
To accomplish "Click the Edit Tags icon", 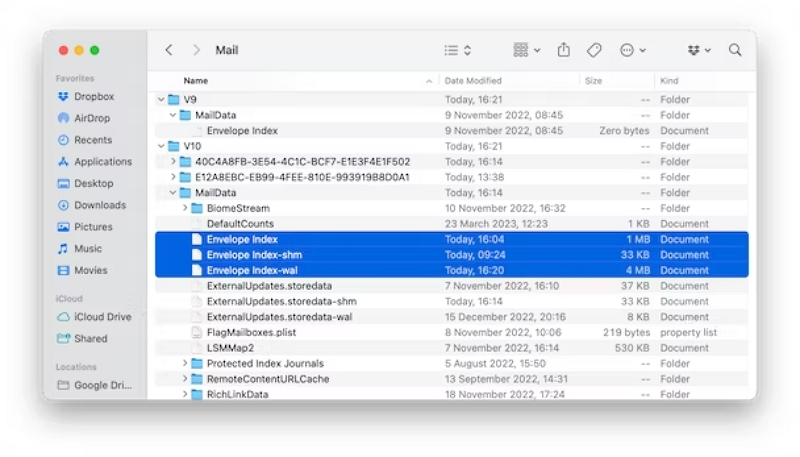I will [594, 50].
